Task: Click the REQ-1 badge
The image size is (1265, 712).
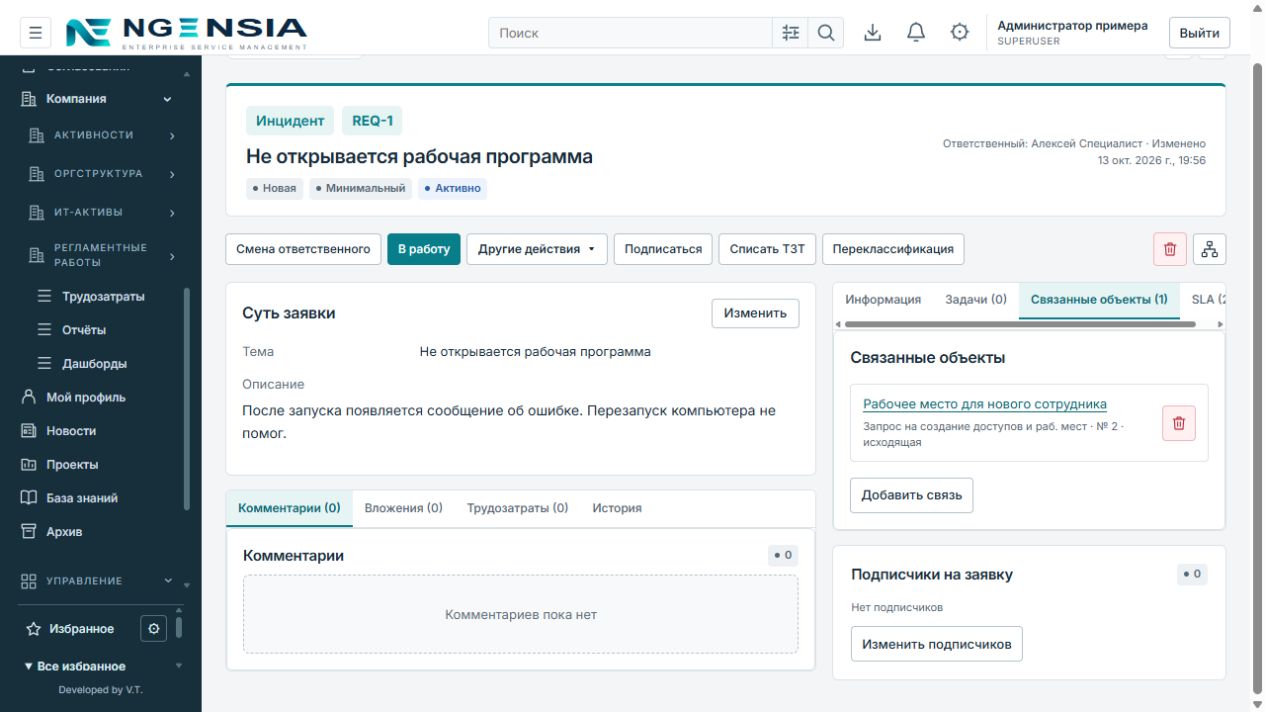Action: pos(372,121)
